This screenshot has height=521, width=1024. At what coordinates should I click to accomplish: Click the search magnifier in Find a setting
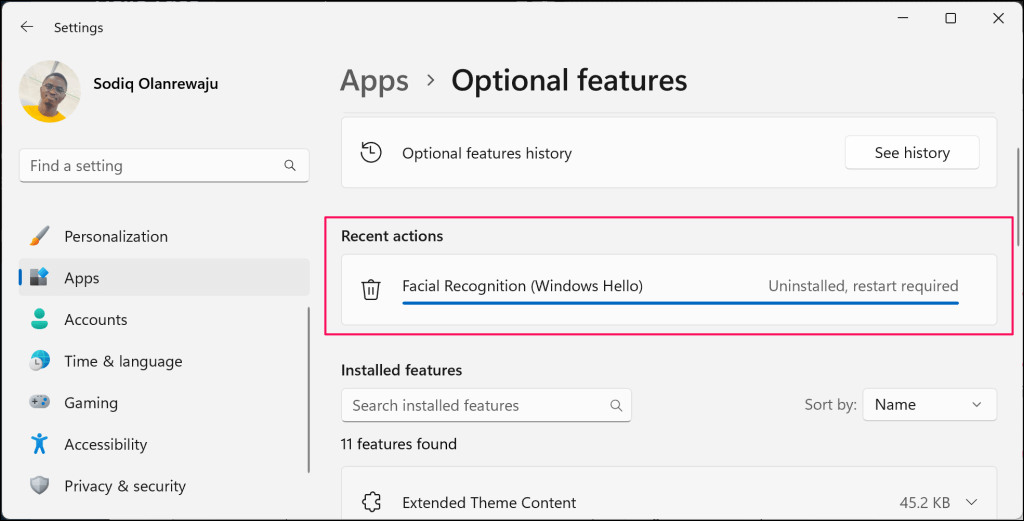point(290,166)
